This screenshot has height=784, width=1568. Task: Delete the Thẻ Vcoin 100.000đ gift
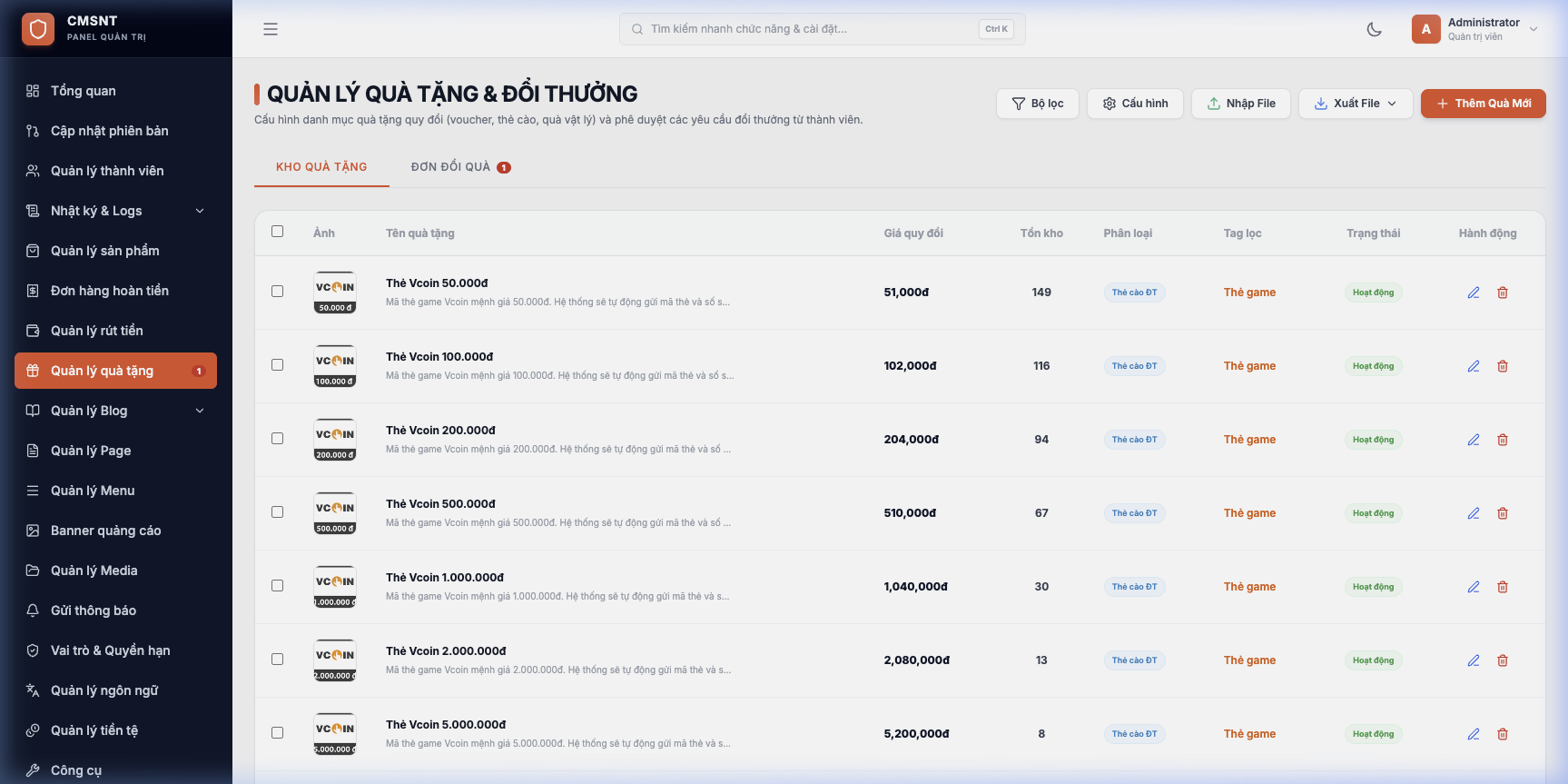point(1503,366)
